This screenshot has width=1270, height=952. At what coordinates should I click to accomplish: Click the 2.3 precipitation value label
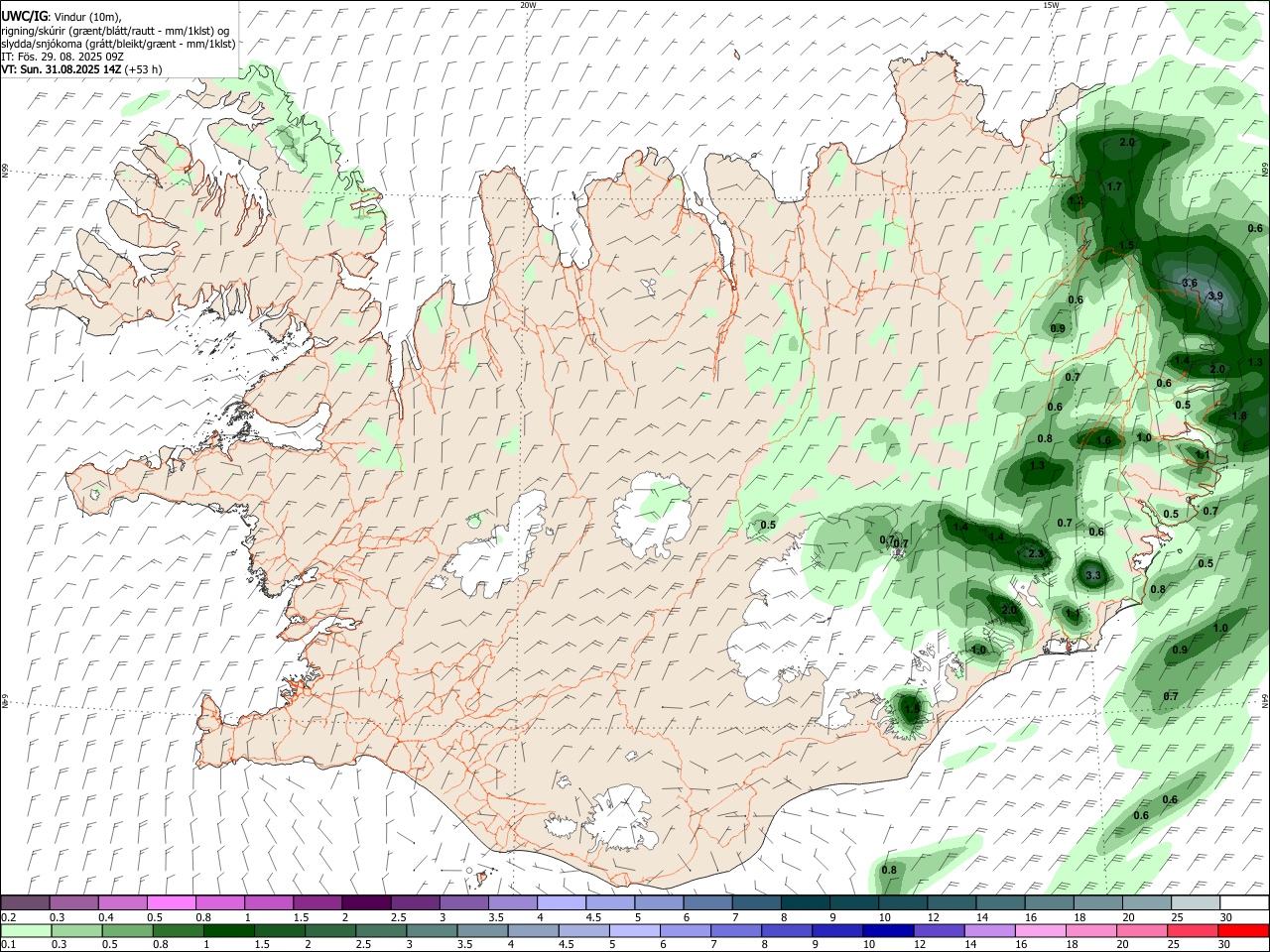point(1038,553)
